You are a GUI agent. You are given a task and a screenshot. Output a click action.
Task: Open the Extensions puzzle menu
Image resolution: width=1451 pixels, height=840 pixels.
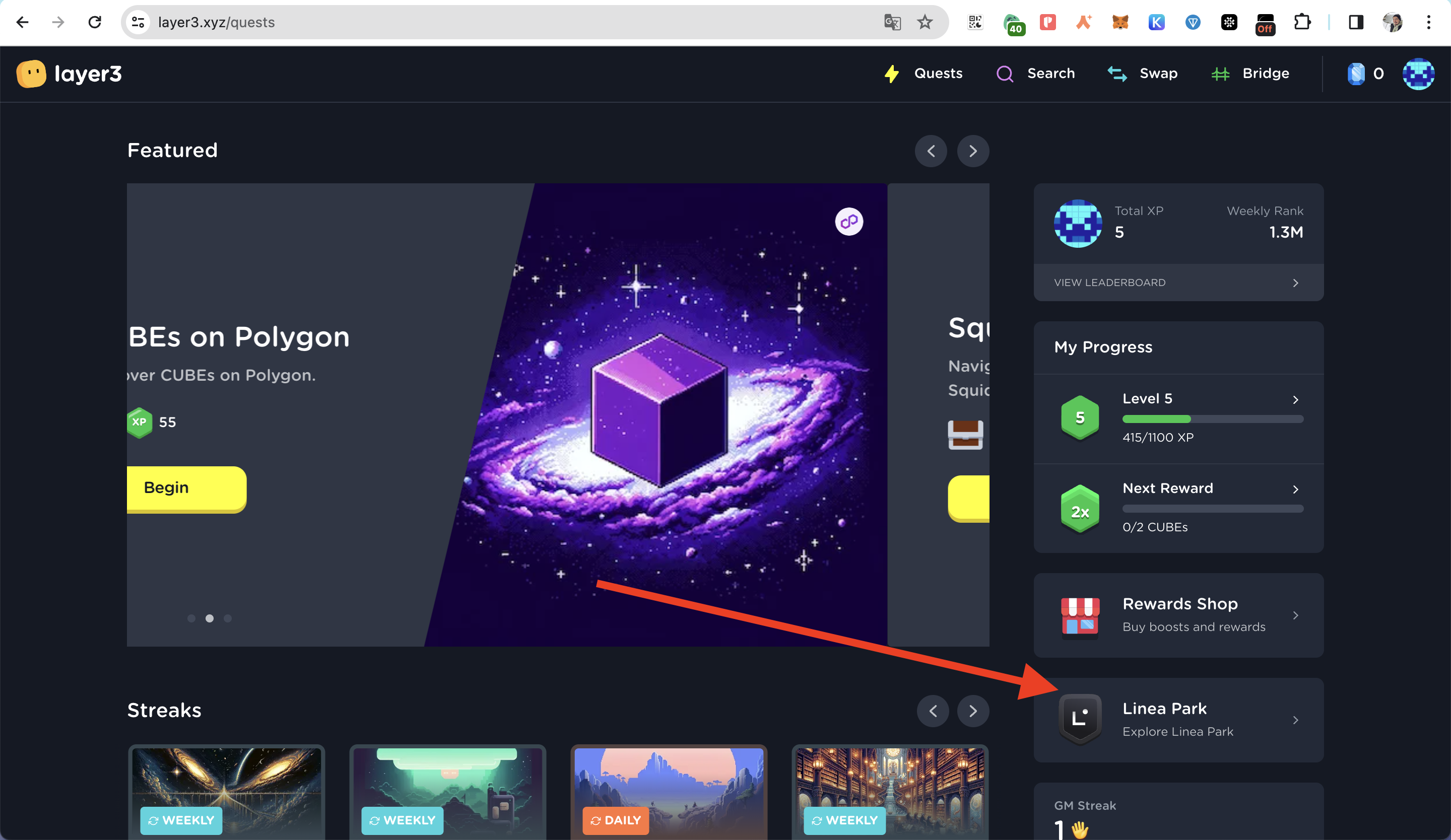(1302, 23)
